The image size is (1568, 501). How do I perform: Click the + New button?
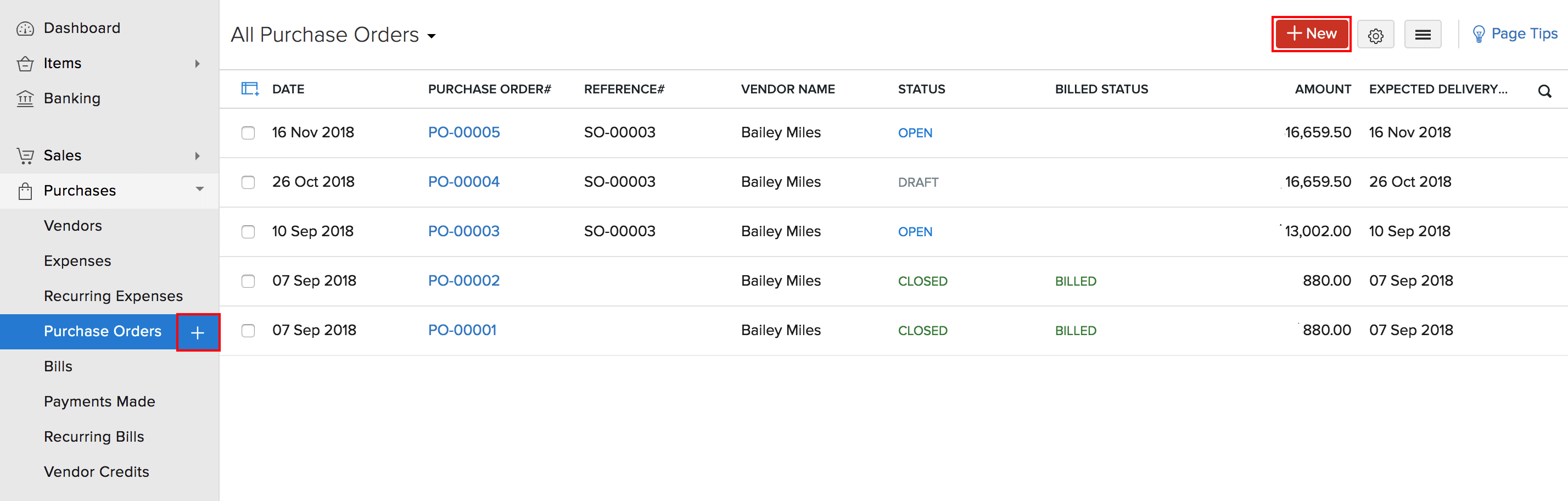[1311, 34]
